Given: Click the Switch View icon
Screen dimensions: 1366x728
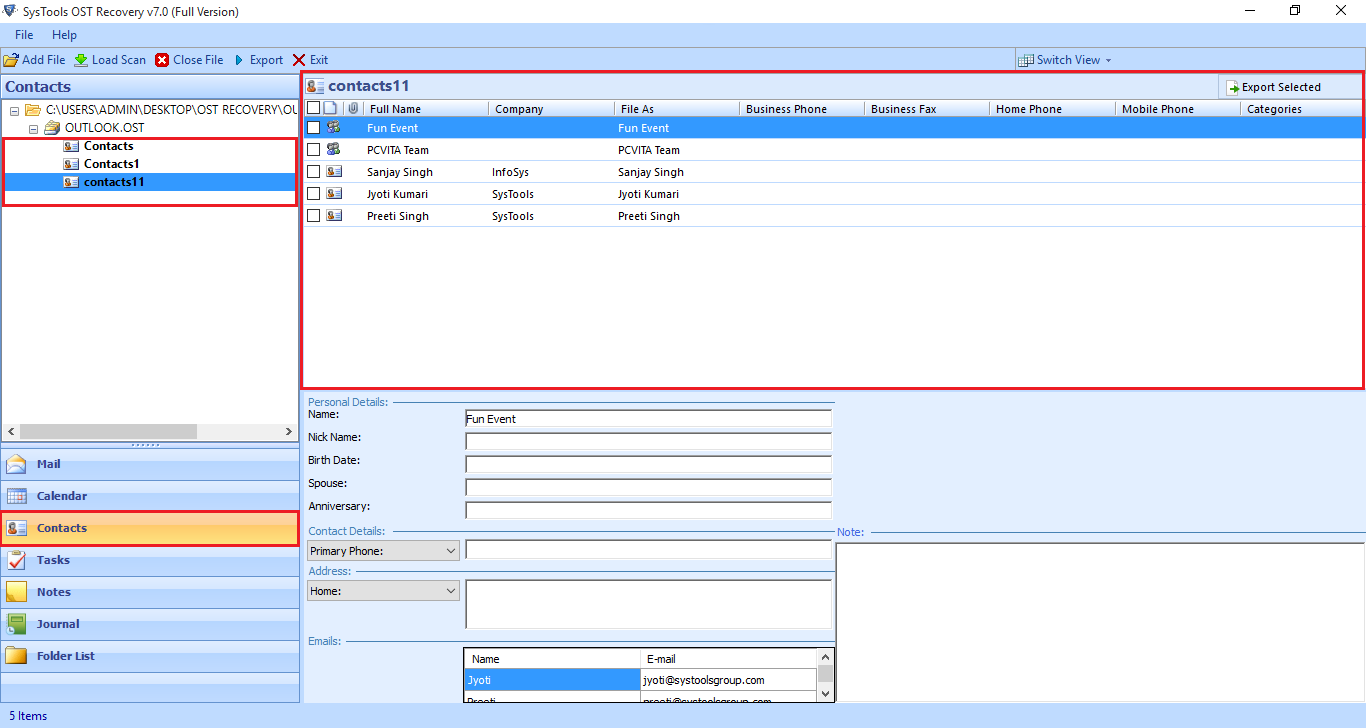Looking at the screenshot, I should coord(1025,60).
